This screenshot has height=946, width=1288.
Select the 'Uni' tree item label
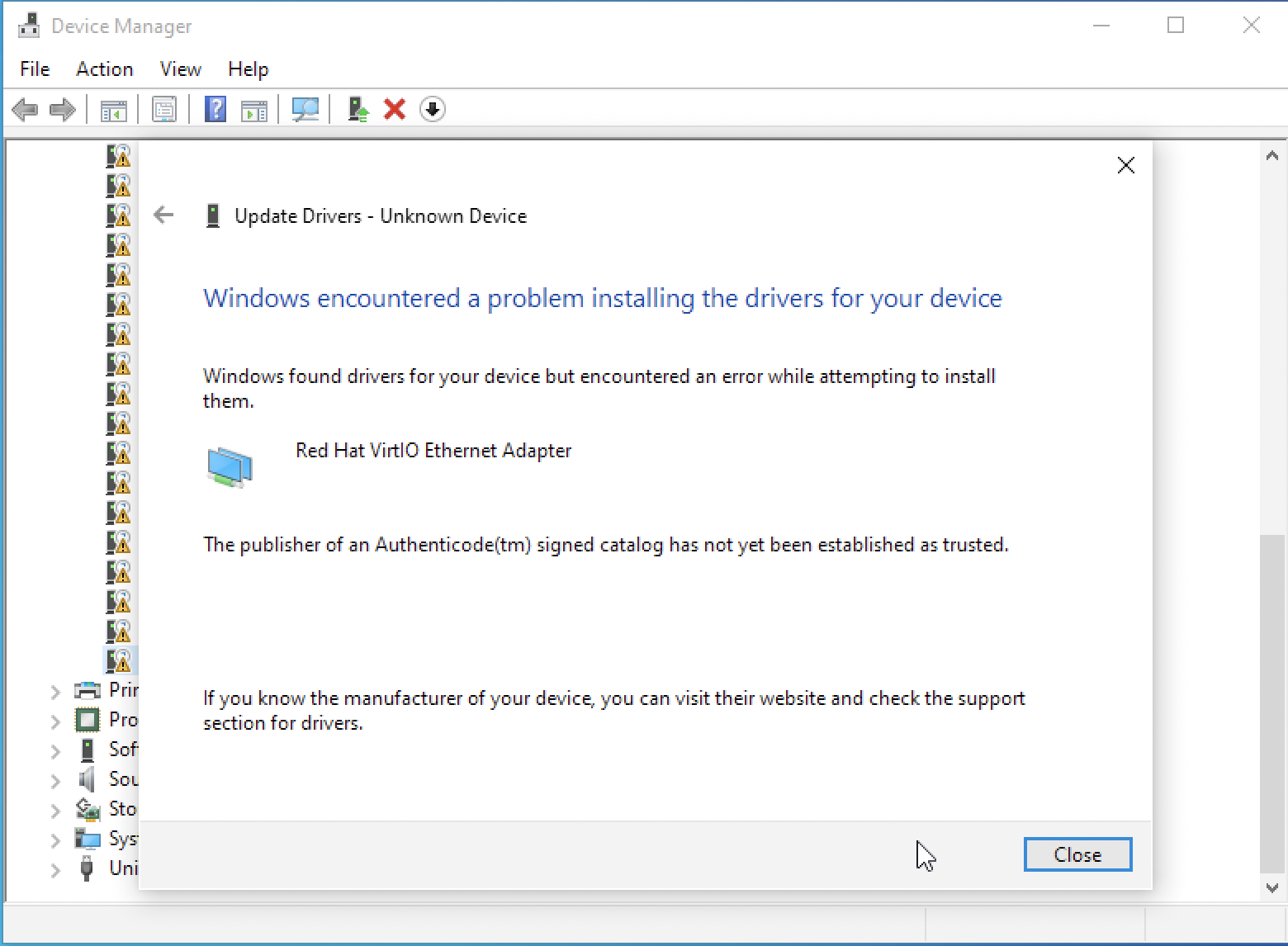(124, 868)
